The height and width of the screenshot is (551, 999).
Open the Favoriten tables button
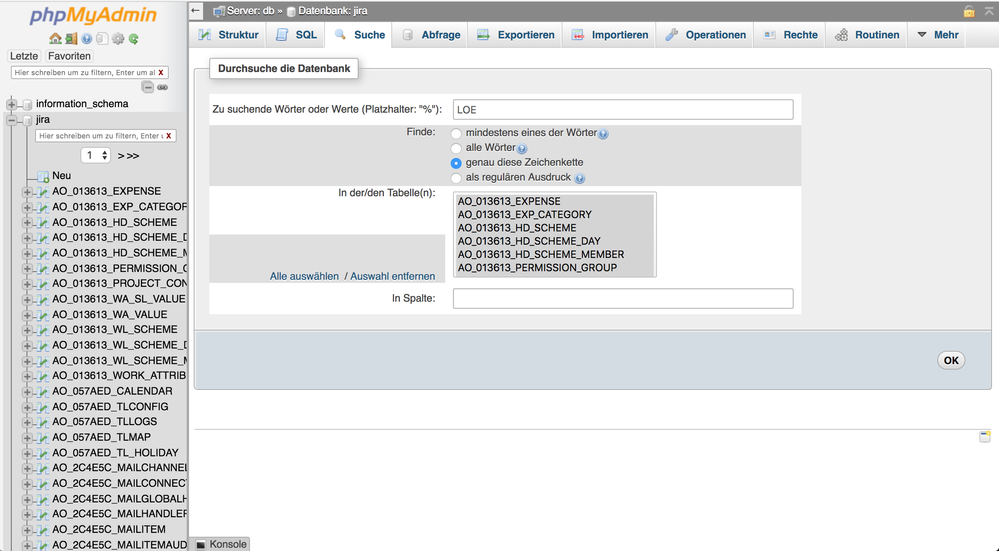tap(69, 56)
